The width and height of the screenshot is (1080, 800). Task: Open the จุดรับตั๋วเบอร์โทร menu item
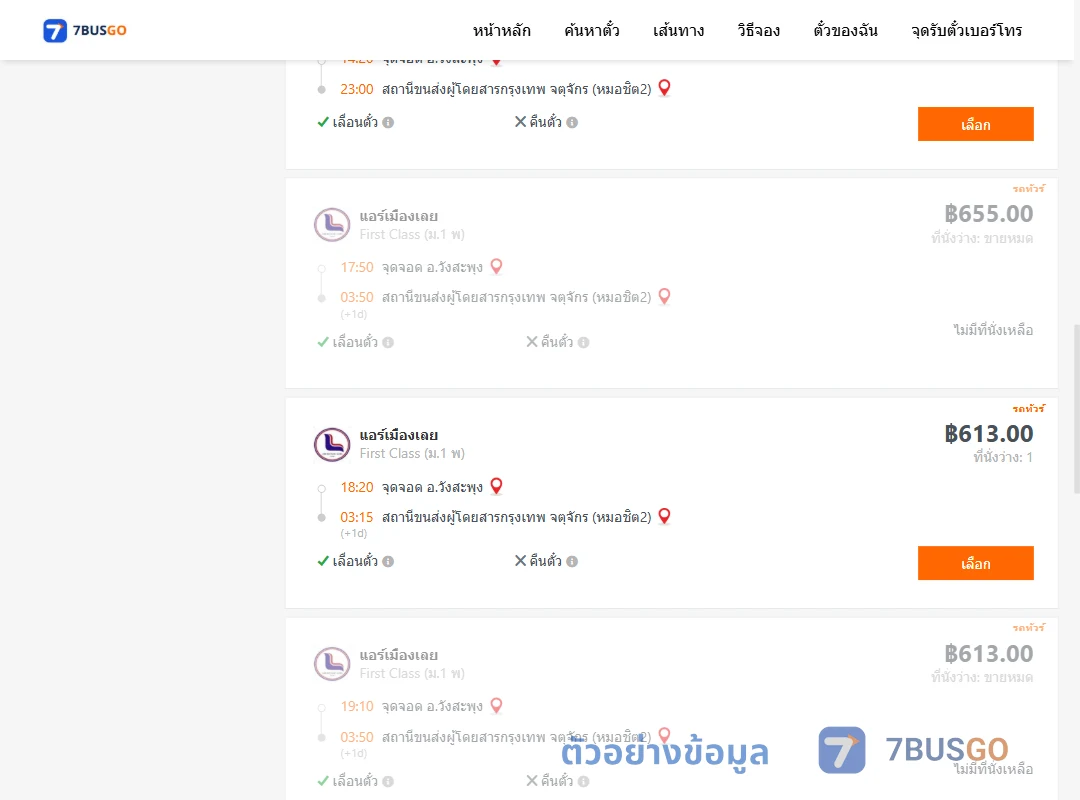click(966, 30)
